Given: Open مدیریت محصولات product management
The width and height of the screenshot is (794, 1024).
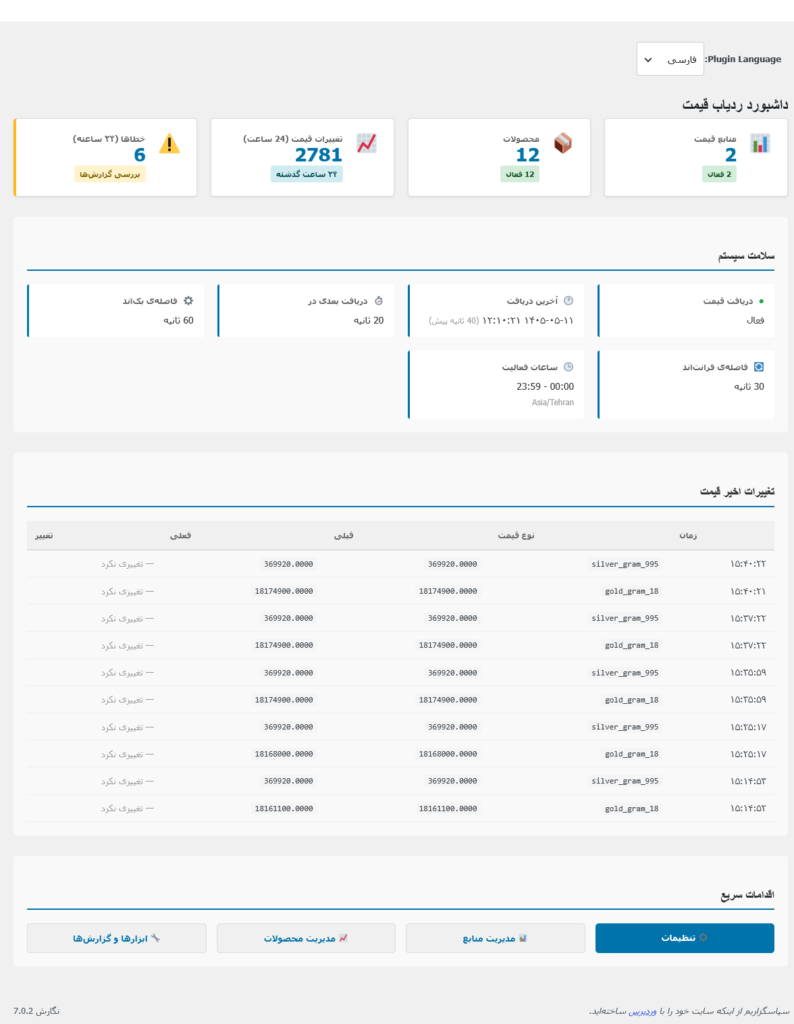Looking at the screenshot, I should coord(306,938).
